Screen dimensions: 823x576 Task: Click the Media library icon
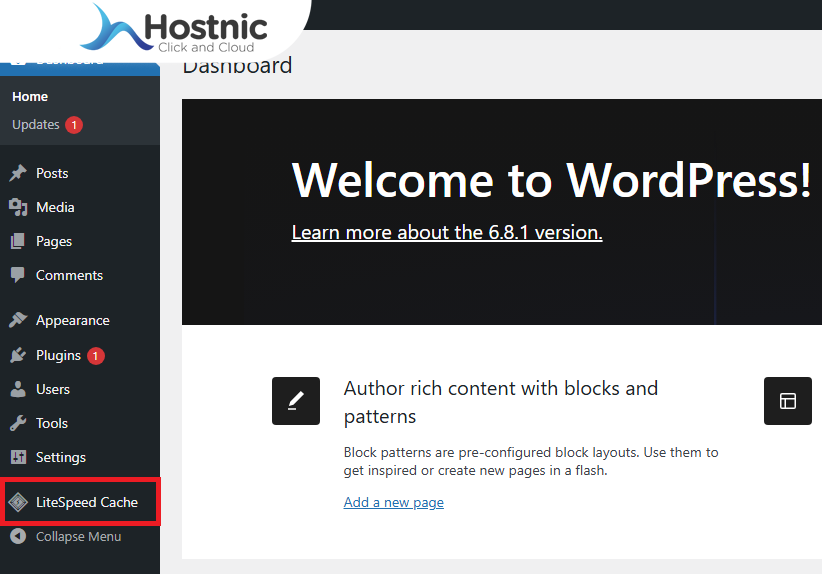tap(18, 207)
